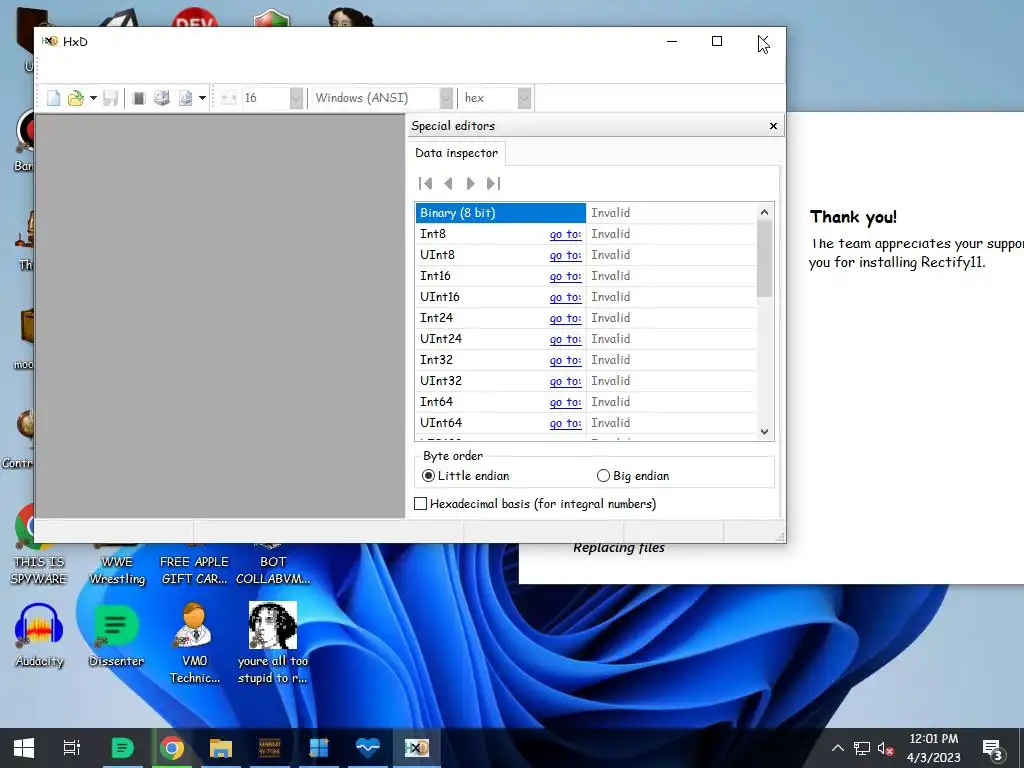Click the greyed Save floppy disk icon
This screenshot has width=1024, height=768.
[x=110, y=99]
